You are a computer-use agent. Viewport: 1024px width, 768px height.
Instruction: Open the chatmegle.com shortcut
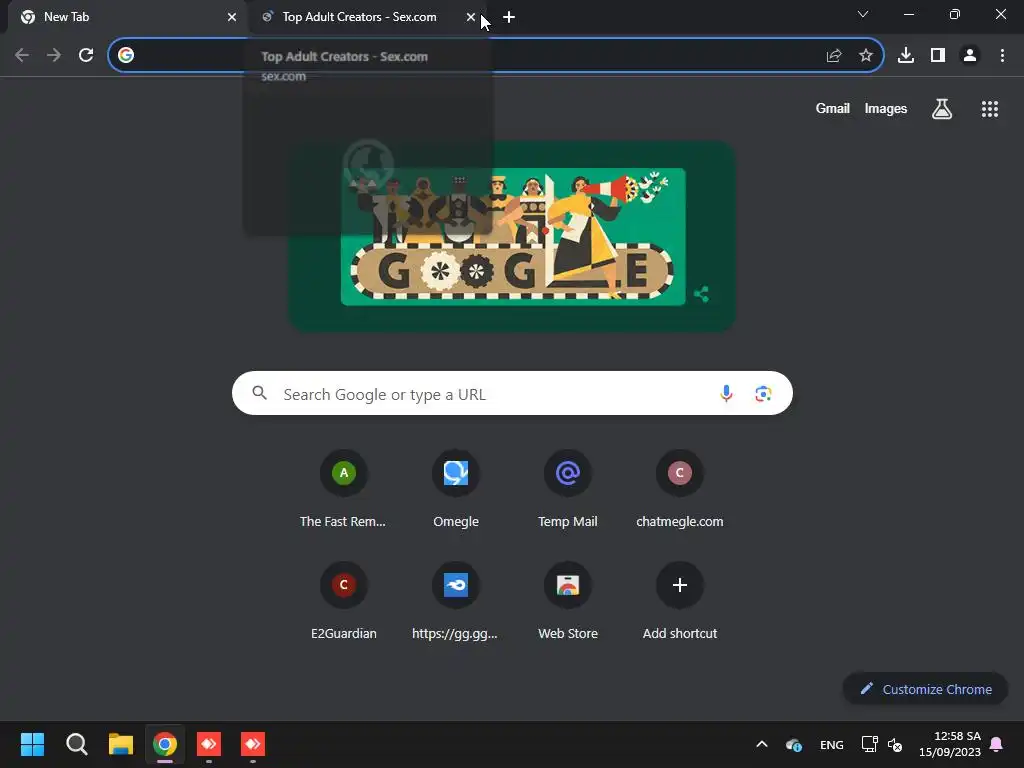pos(680,488)
